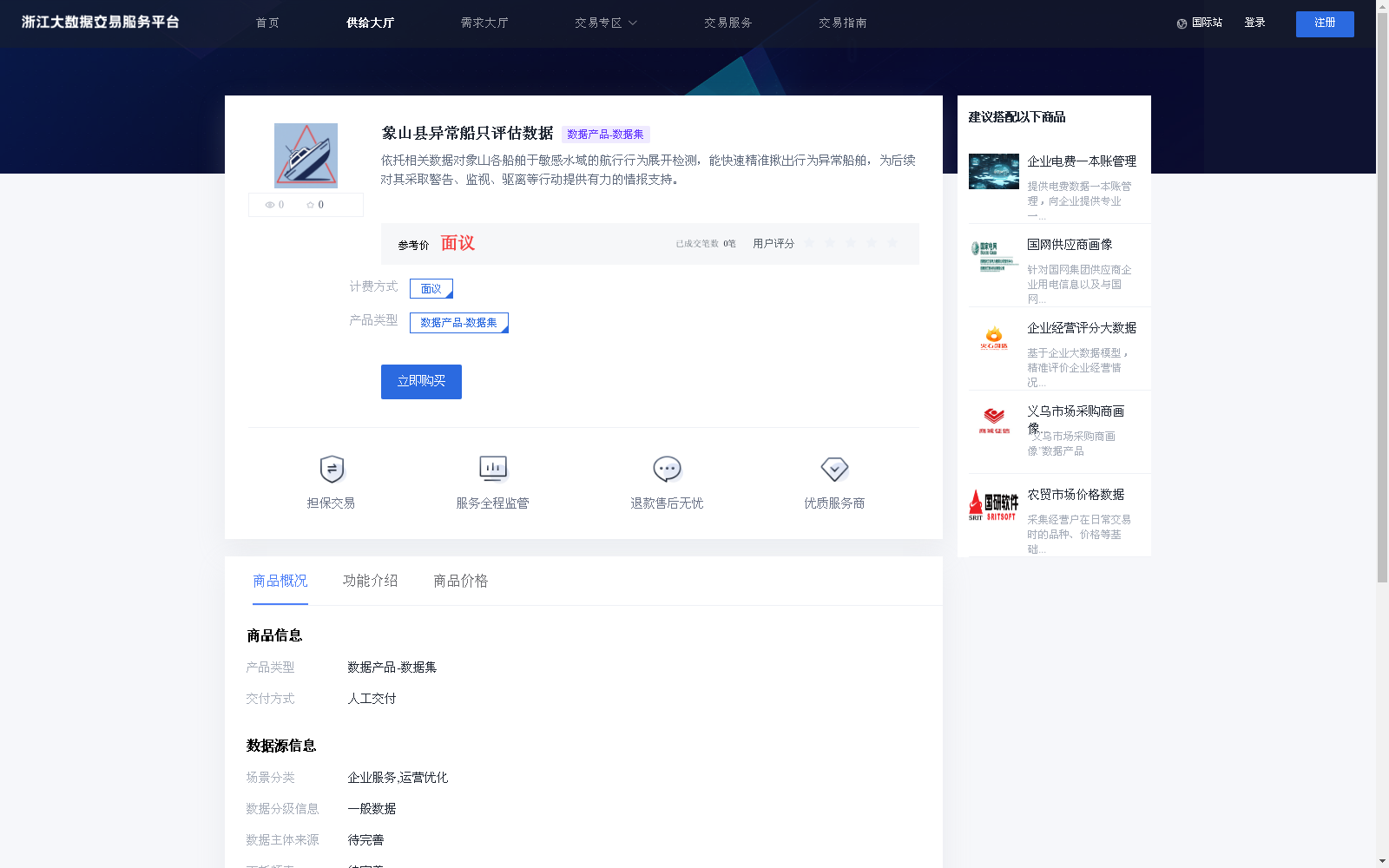Click the scrollbar down arrow

tap(1382, 862)
